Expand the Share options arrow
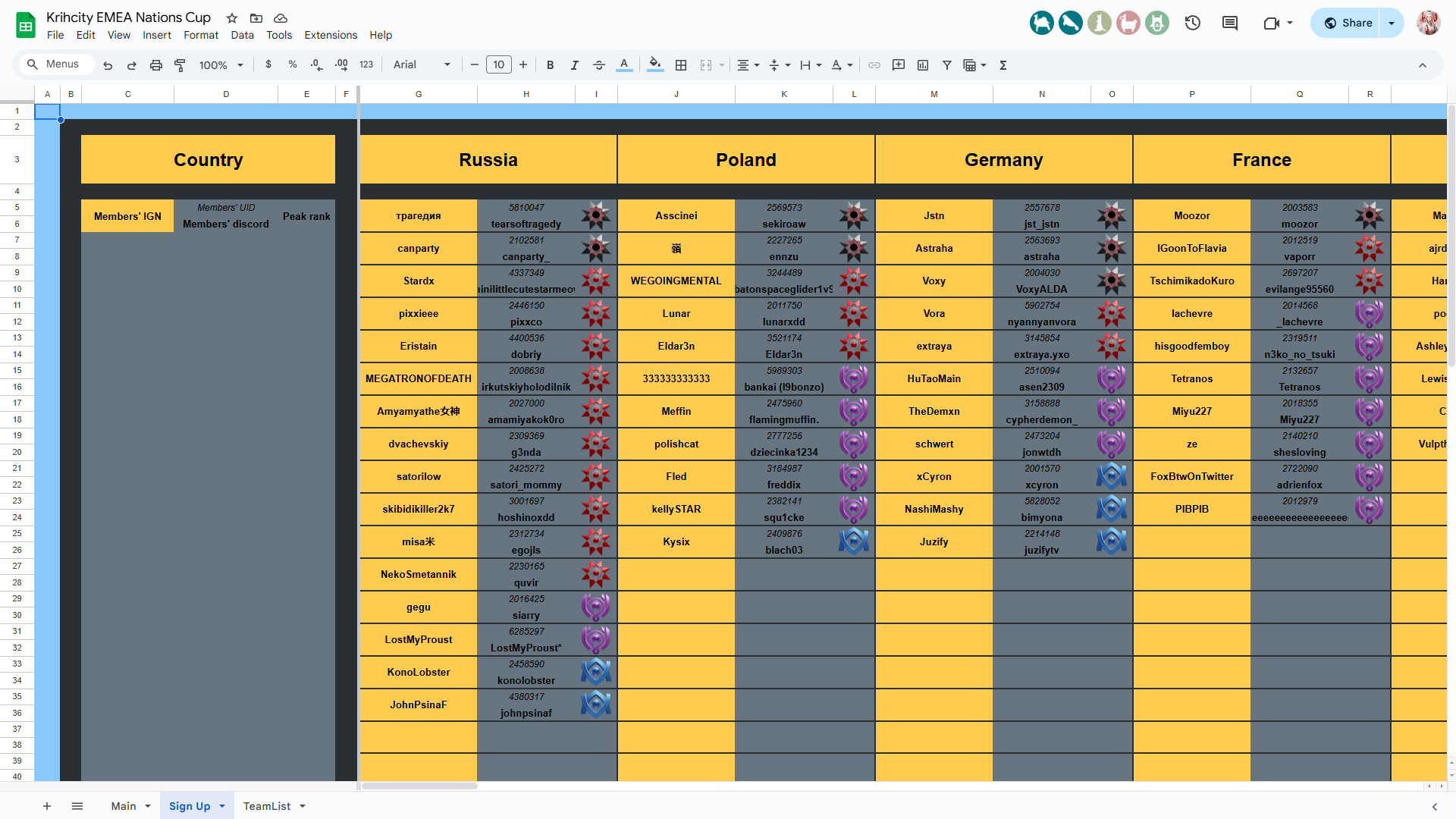This screenshot has width=1456, height=819. [1392, 23]
